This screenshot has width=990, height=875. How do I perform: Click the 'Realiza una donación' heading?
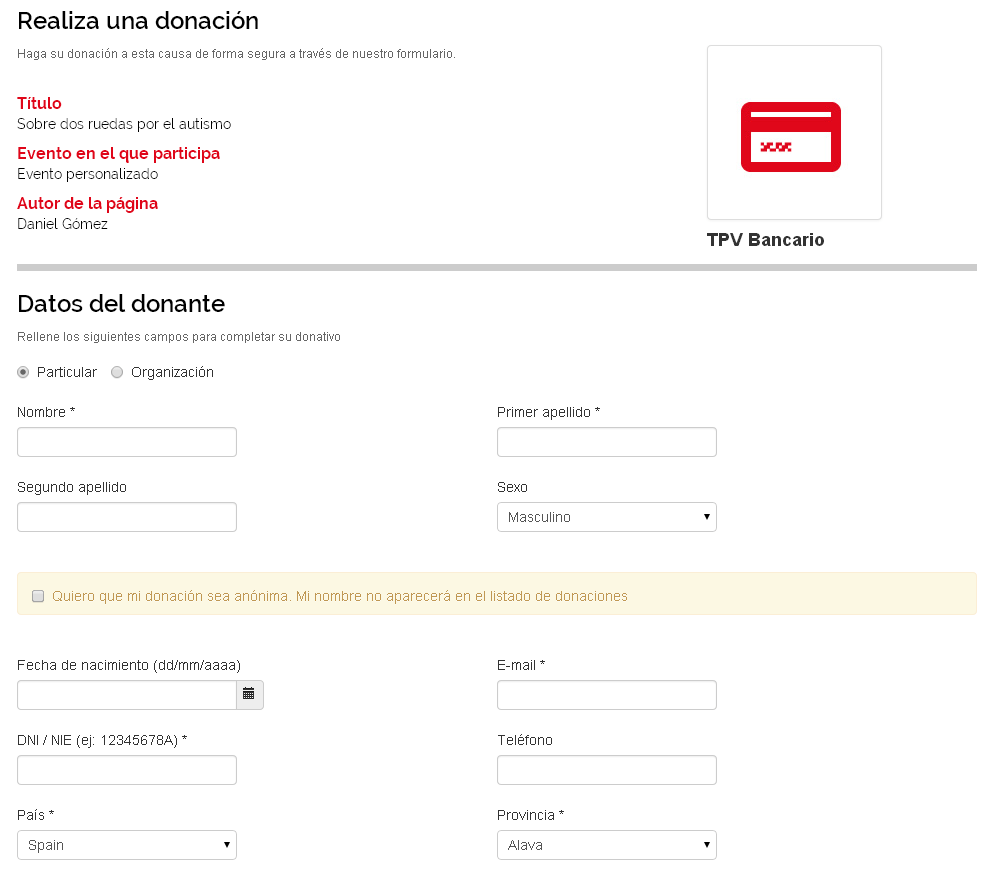[x=138, y=21]
